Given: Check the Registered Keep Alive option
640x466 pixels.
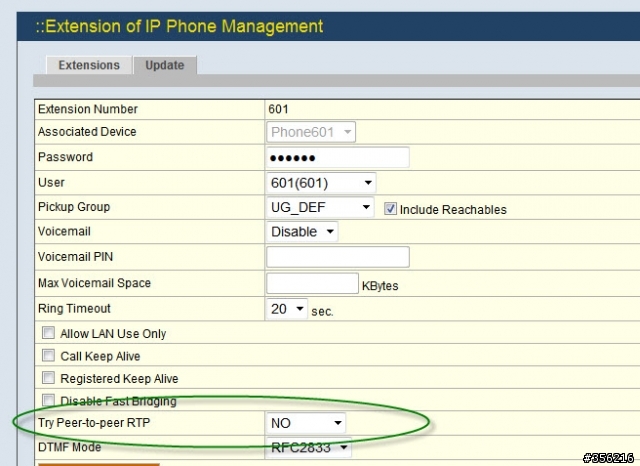Looking at the screenshot, I should click(x=48, y=377).
